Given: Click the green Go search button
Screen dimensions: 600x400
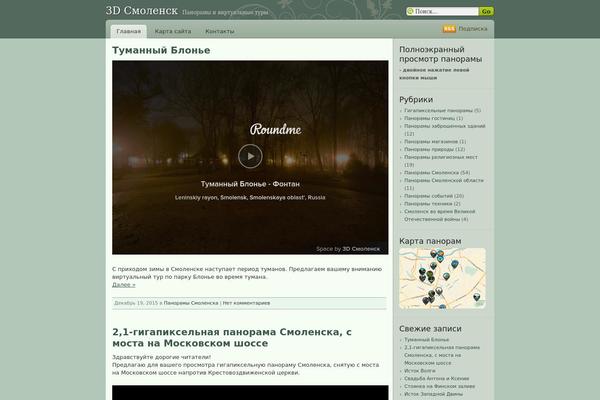Looking at the screenshot, I should (486, 11).
